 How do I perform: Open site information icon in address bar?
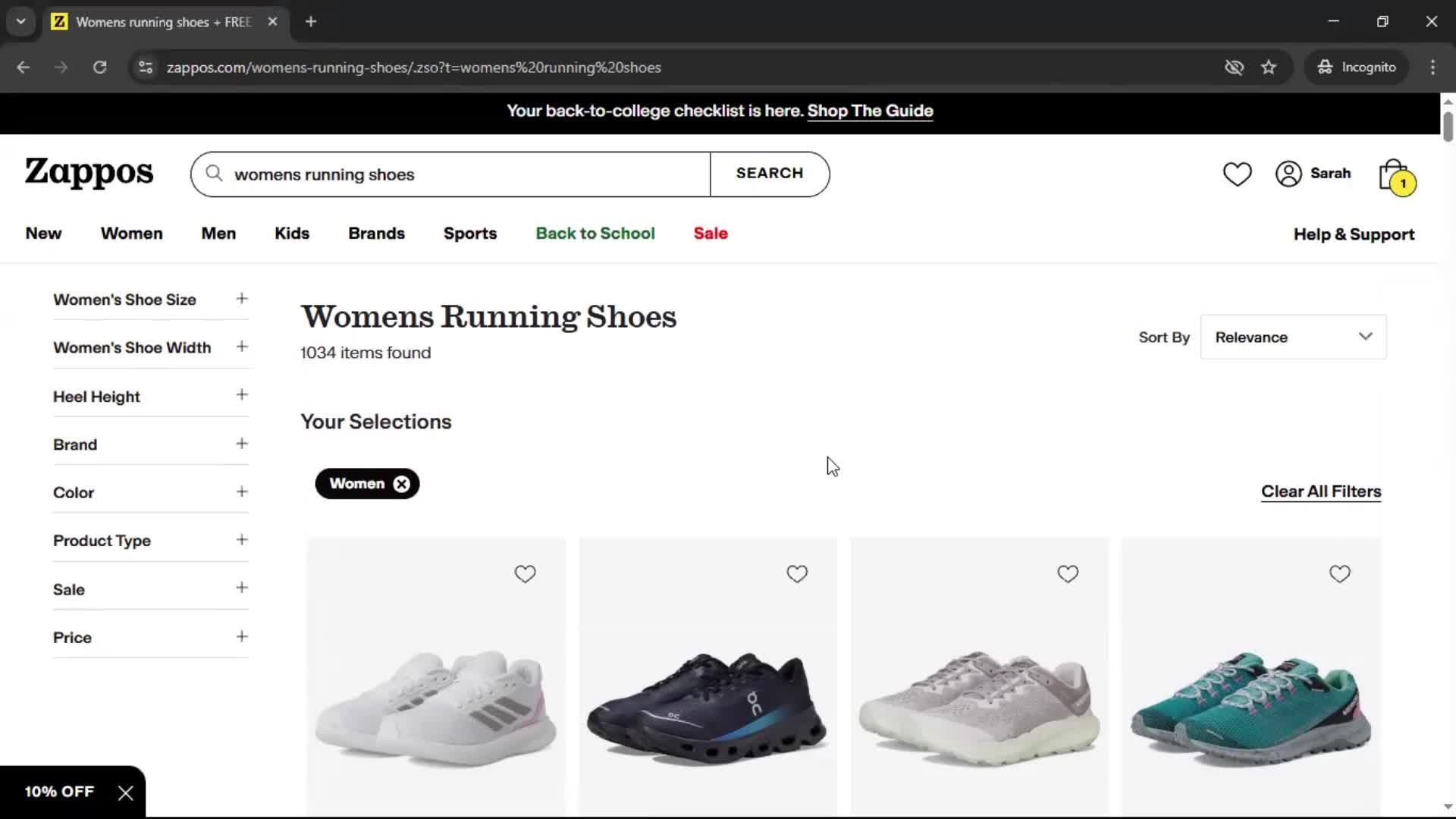point(146,67)
